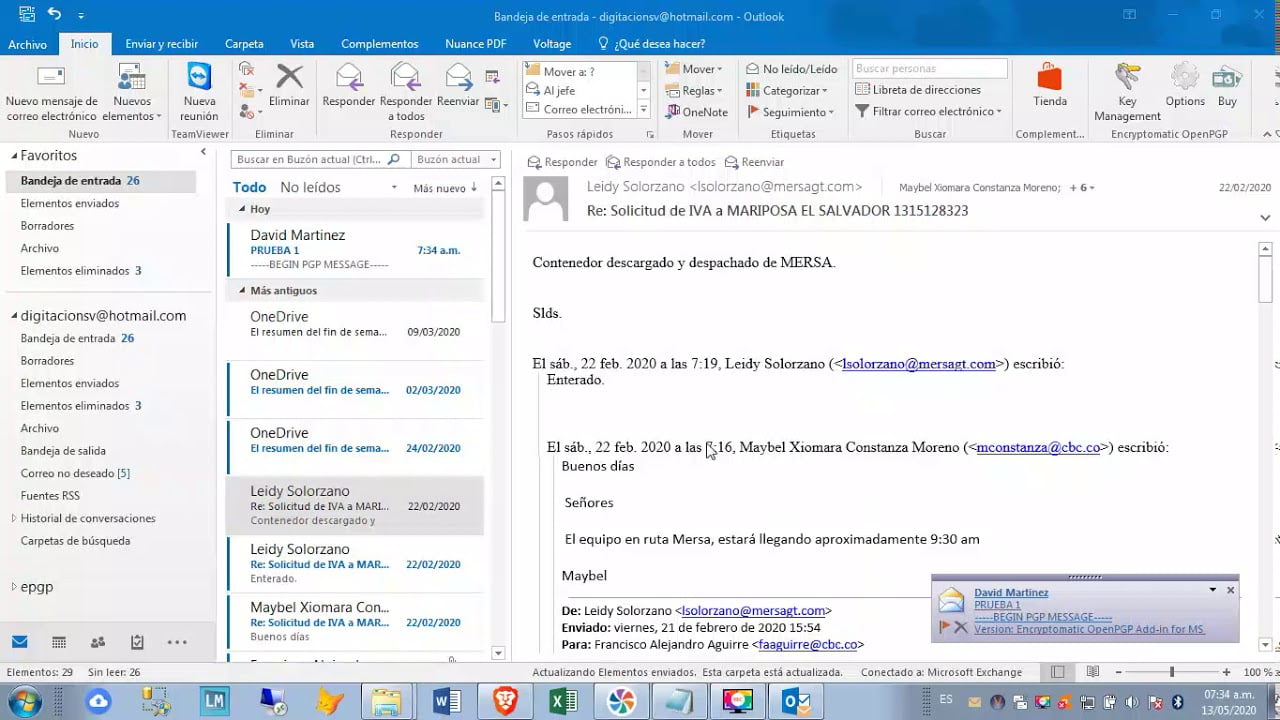Viewport: 1280px width, 720px height.
Task: Open the David Martinez PRUEBA 1 email
Action: coord(355,249)
